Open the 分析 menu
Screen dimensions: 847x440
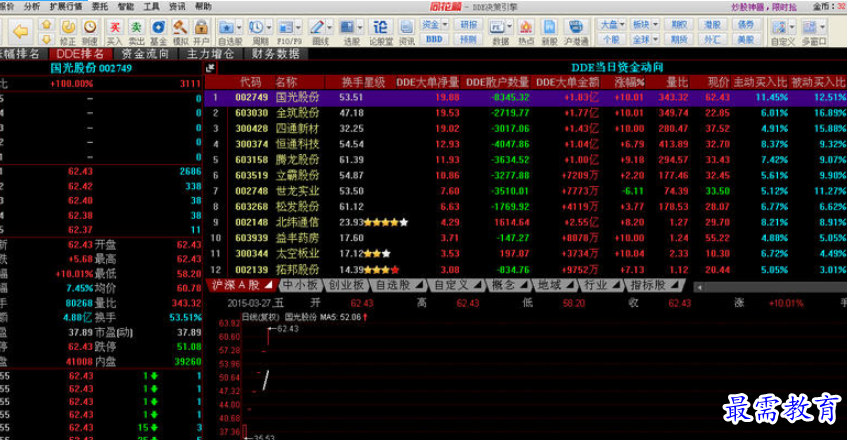[32, 6]
